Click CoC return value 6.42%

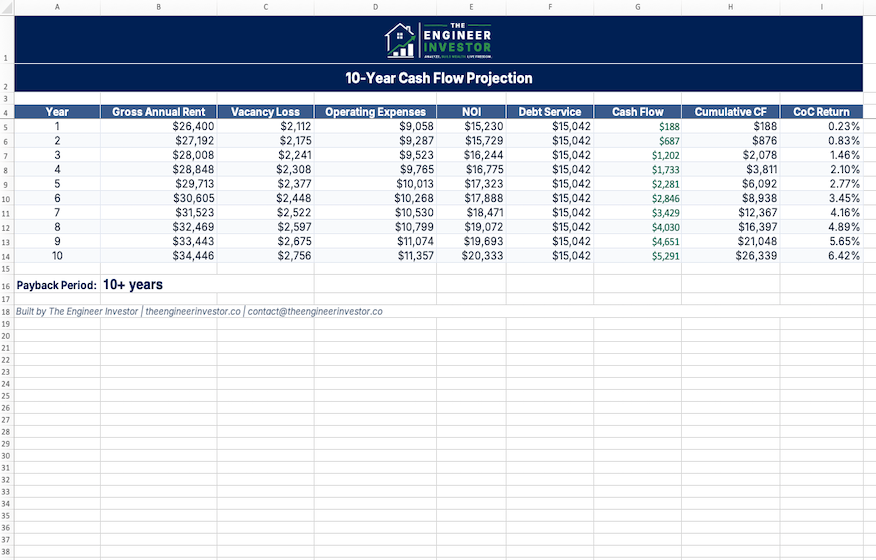click(x=844, y=256)
